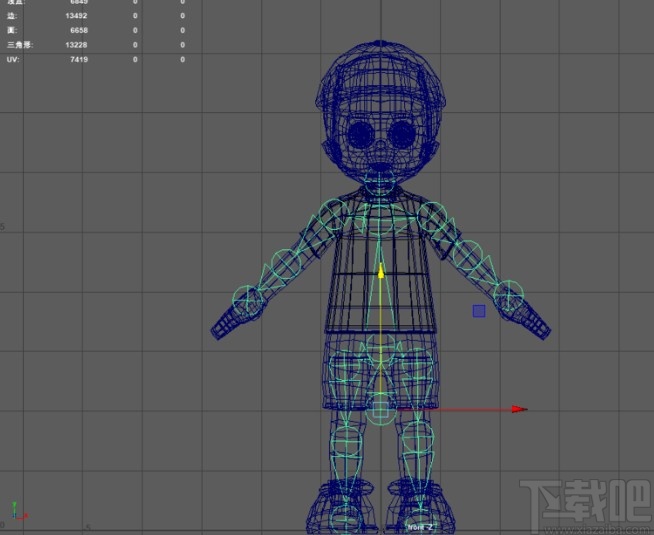Select the front -Z camera label
This screenshot has height=535, width=654.
click(x=420, y=527)
